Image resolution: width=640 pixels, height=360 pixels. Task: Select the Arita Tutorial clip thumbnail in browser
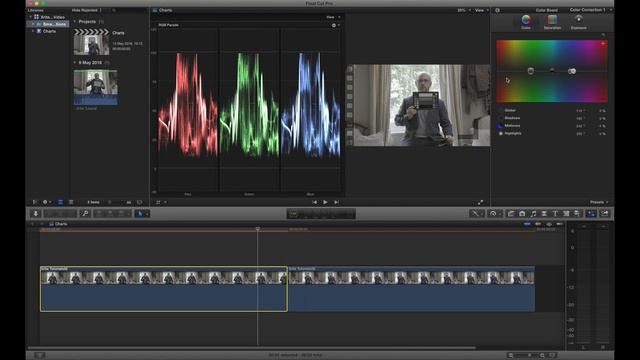coord(96,87)
